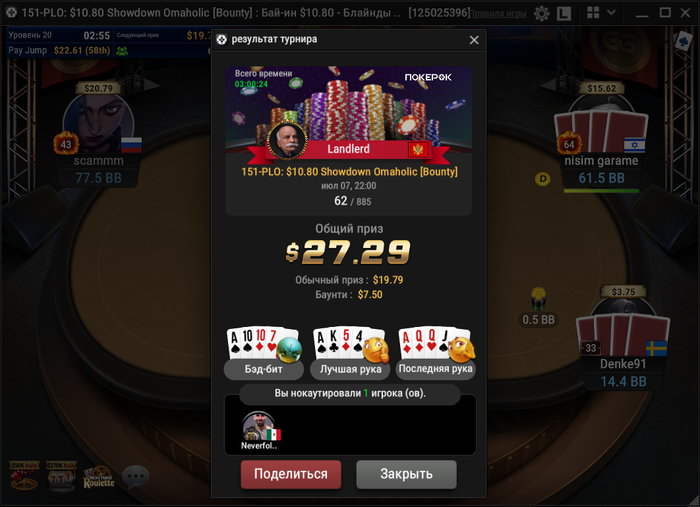The height and width of the screenshot is (507, 700).
Task: Click scammm player avatar
Action: 98,124
